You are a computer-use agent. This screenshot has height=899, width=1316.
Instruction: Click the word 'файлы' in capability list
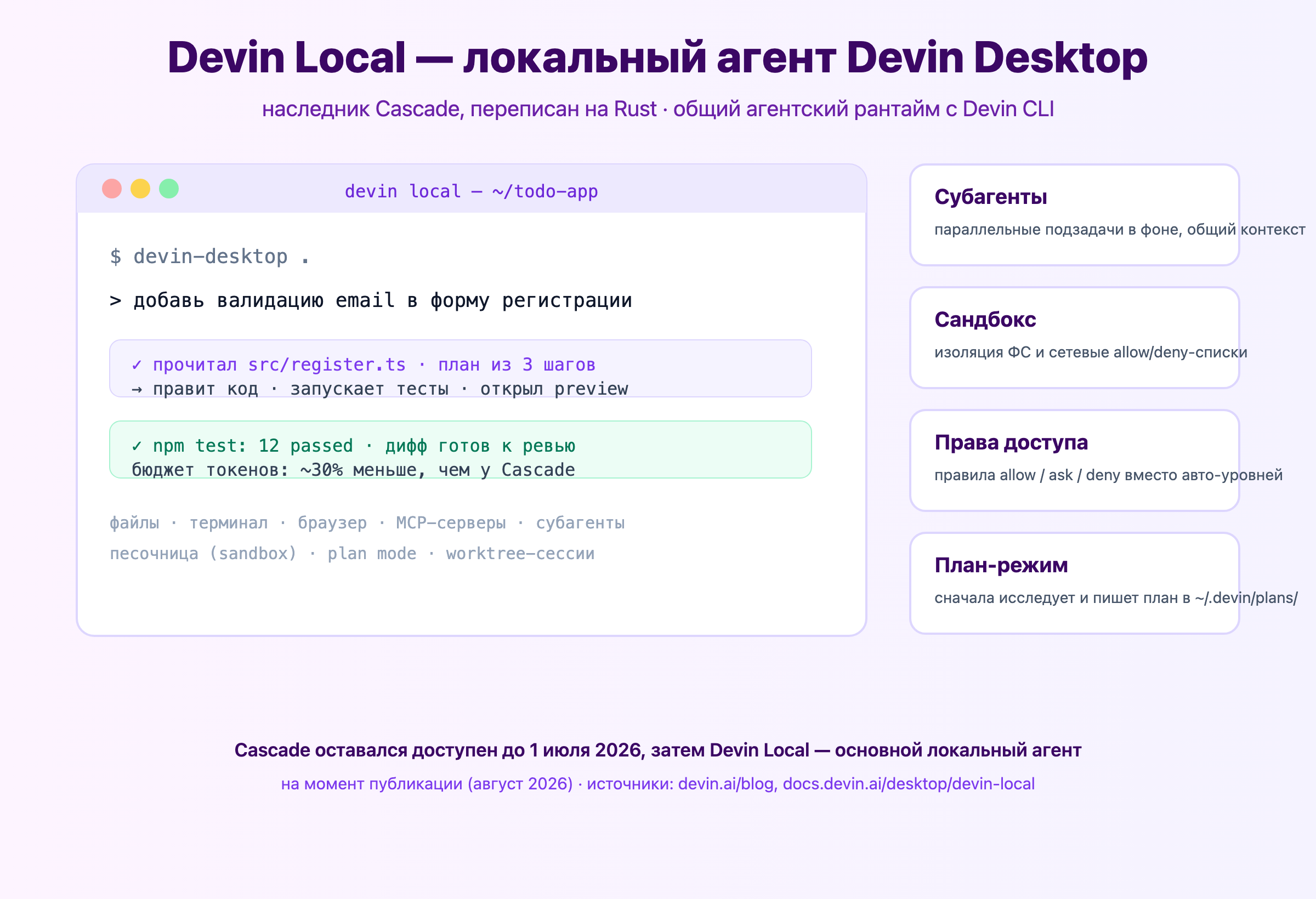point(134,522)
